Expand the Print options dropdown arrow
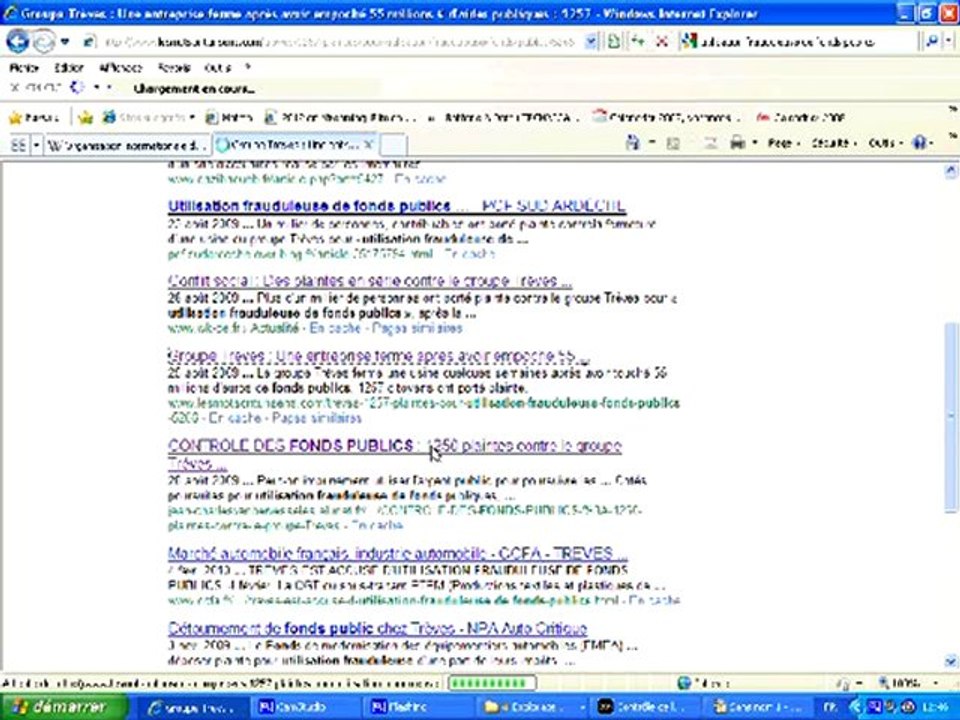The height and width of the screenshot is (720, 960). [x=755, y=143]
